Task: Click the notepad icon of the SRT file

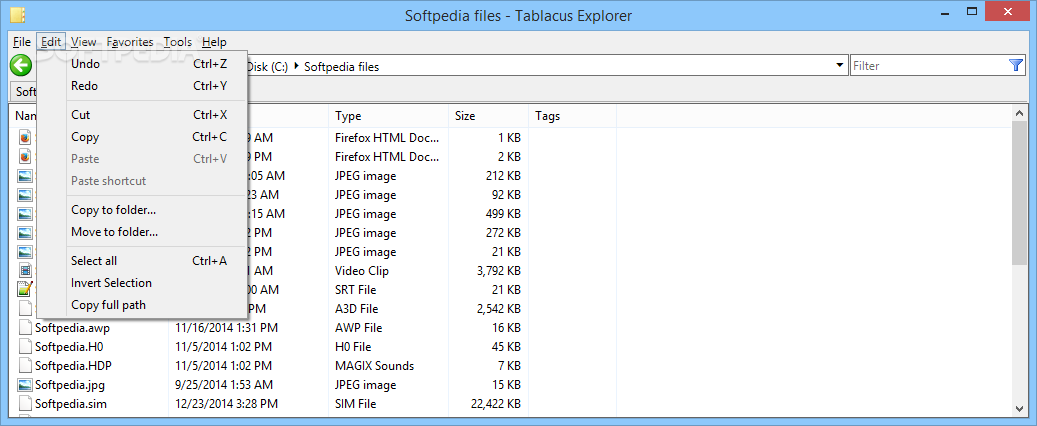Action: (25, 290)
